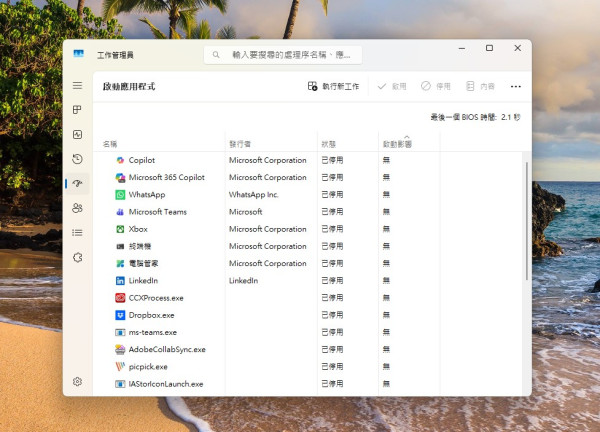Open the App history page icon
Screen dimensions: 600x432
[77, 159]
